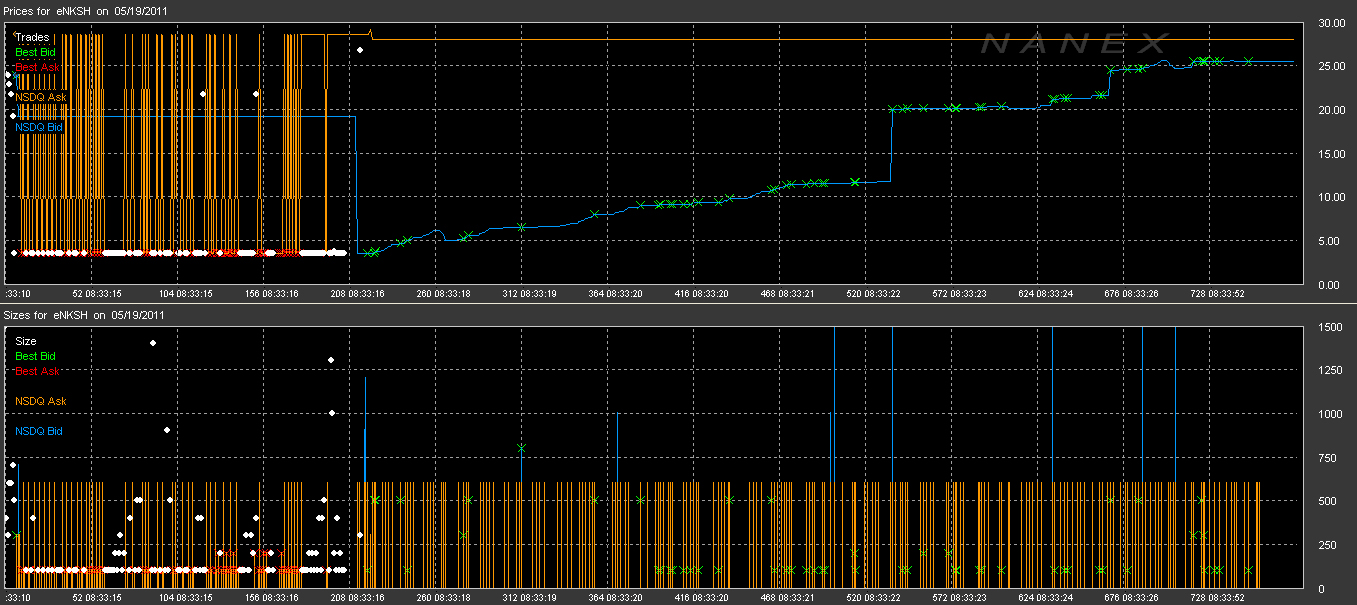The width and height of the screenshot is (1357, 605).
Task: Select 'NSDQ Bid' legend label in Sizes chart
Action: pos(39,431)
